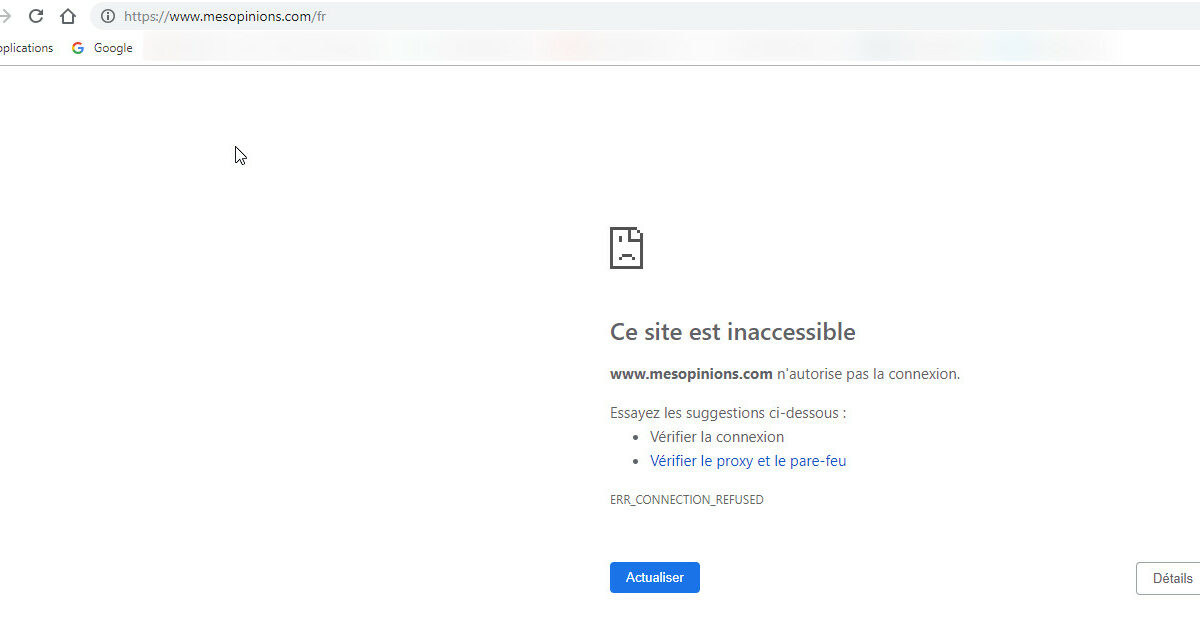Open the Google bookmark label

113,48
